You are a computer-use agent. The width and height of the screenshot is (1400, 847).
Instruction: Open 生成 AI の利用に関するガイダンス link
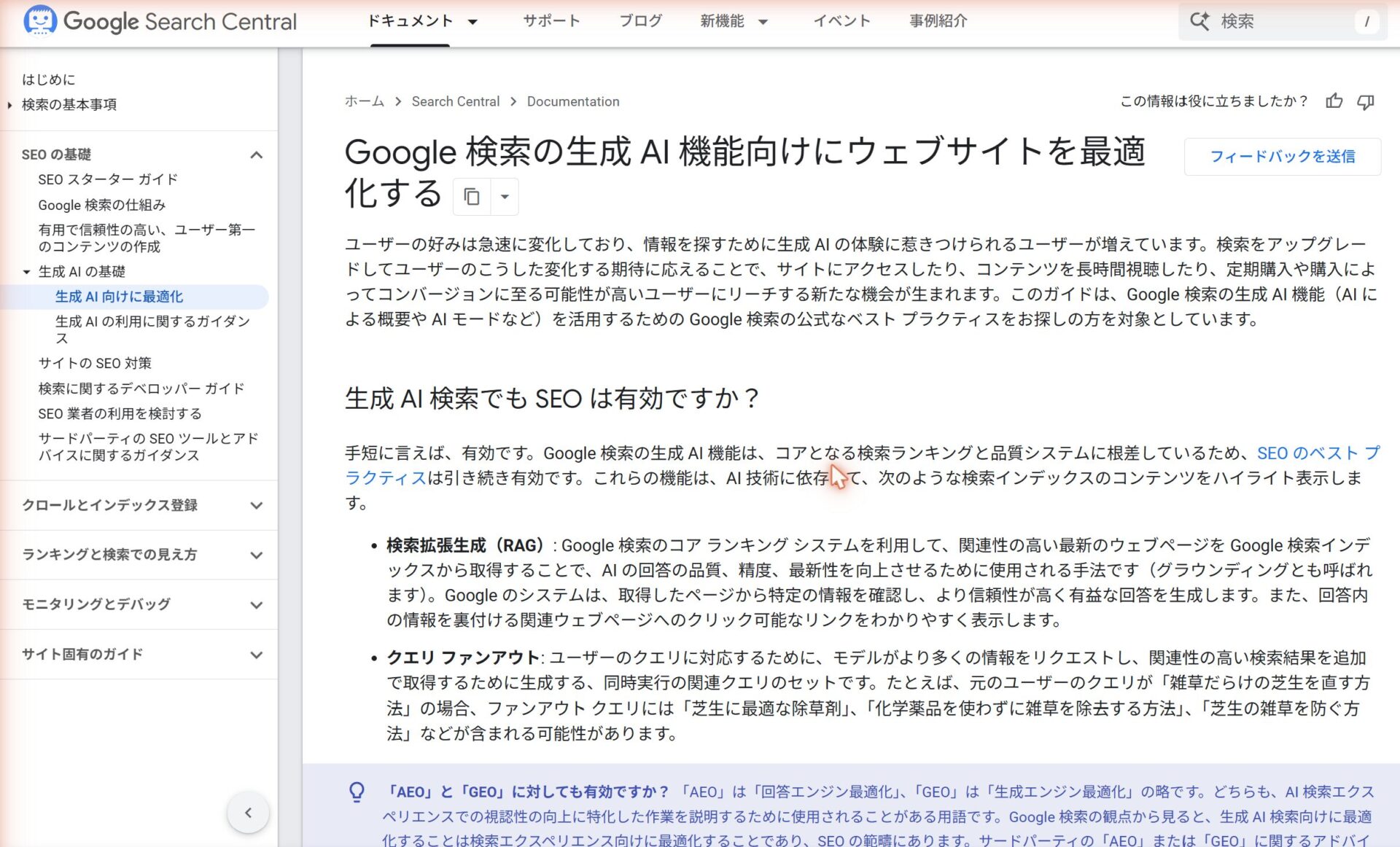(152, 329)
